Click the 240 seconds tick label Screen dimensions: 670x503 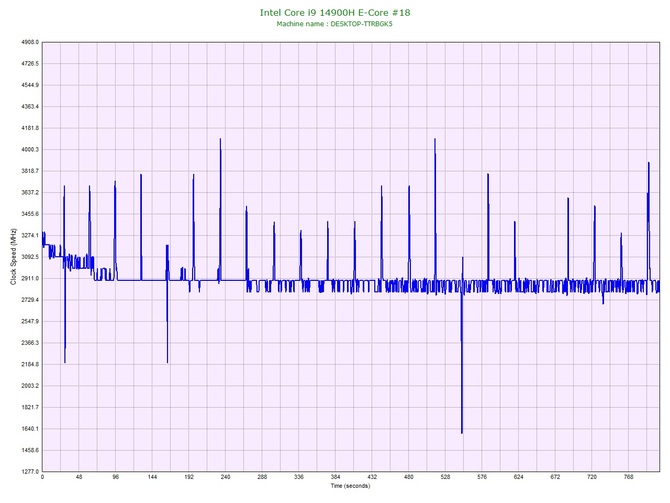[226, 477]
